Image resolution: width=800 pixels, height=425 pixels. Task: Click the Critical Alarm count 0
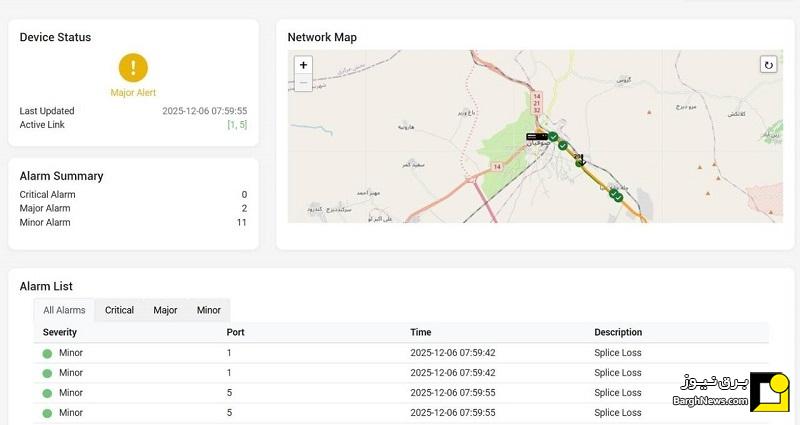pyautogui.click(x=244, y=194)
